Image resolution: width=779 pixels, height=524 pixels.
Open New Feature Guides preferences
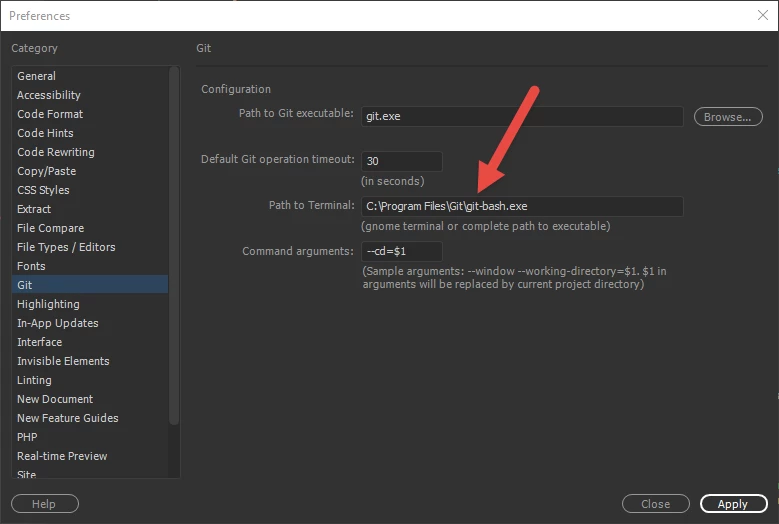90,418
